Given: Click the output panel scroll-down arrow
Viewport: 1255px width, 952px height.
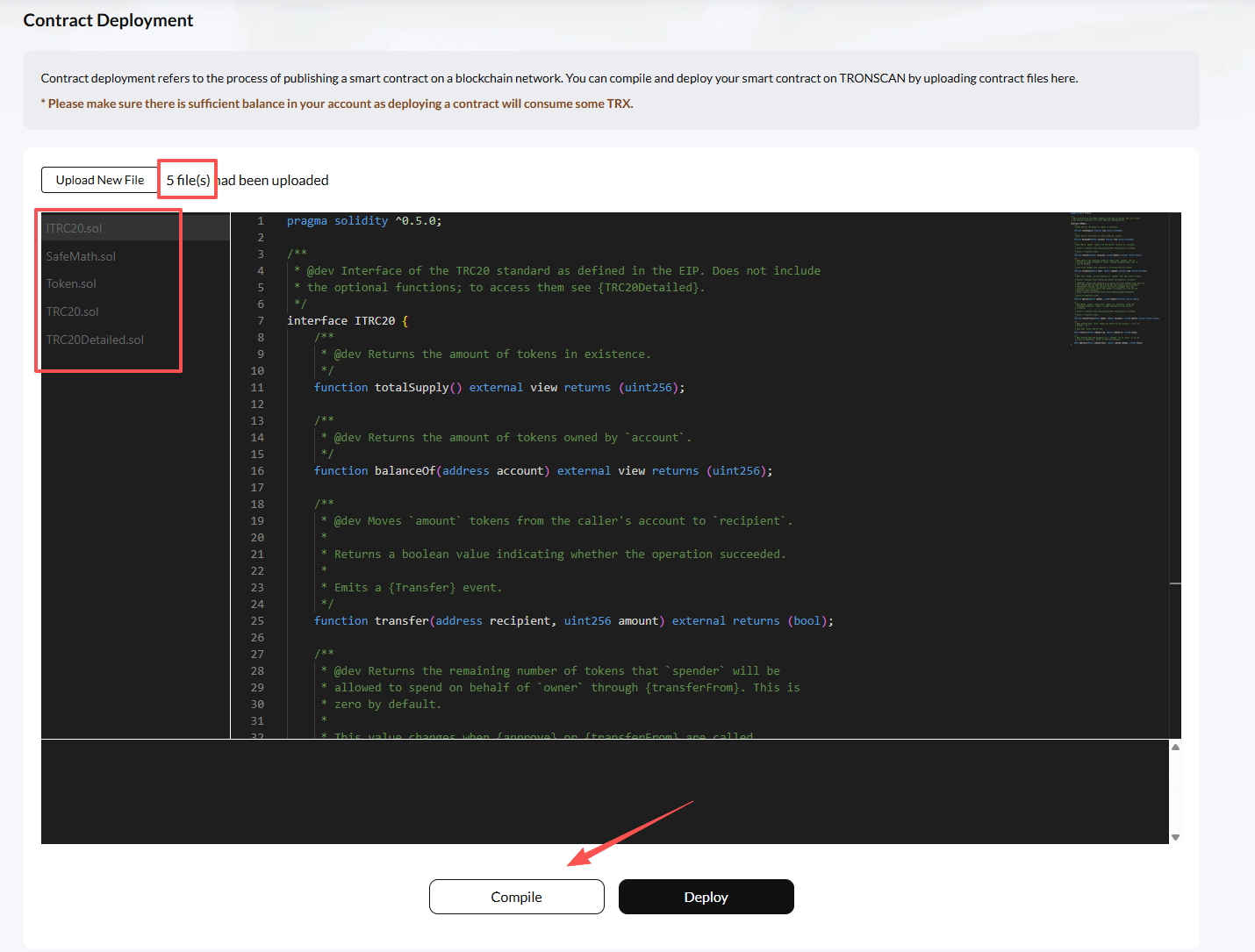Looking at the screenshot, I should [x=1175, y=837].
